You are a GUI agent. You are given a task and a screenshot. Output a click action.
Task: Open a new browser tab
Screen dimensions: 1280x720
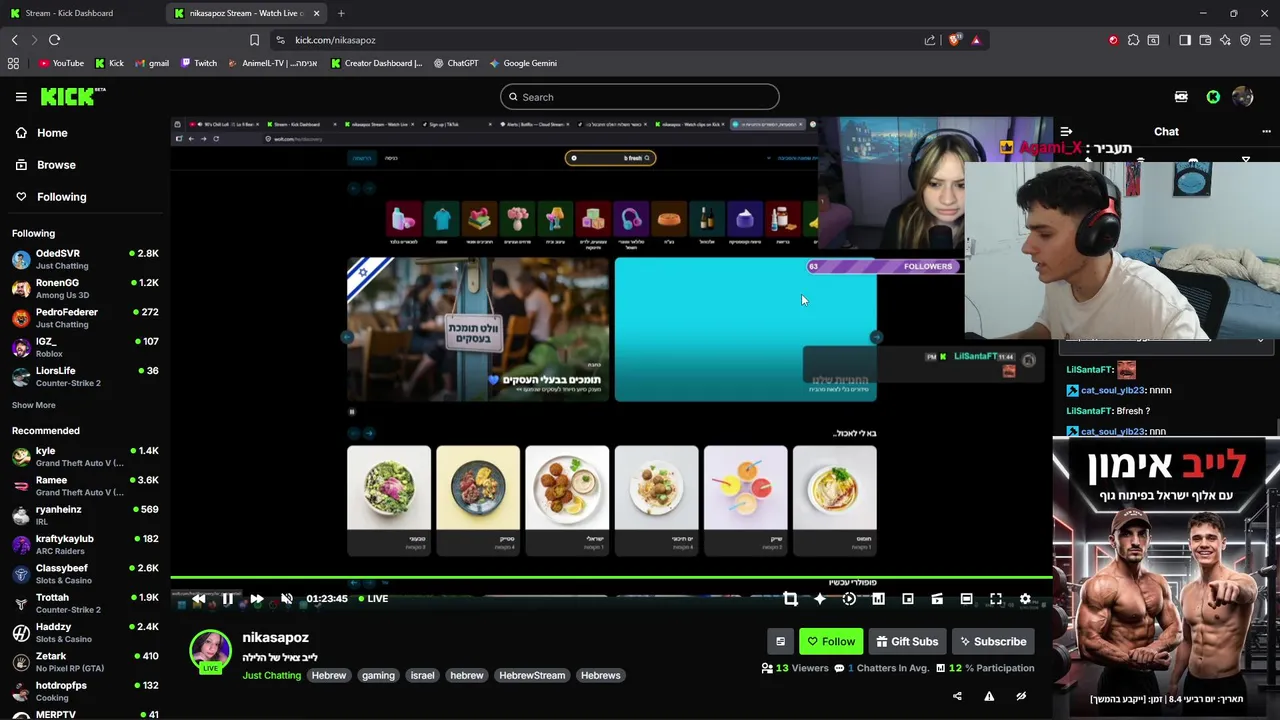[341, 13]
